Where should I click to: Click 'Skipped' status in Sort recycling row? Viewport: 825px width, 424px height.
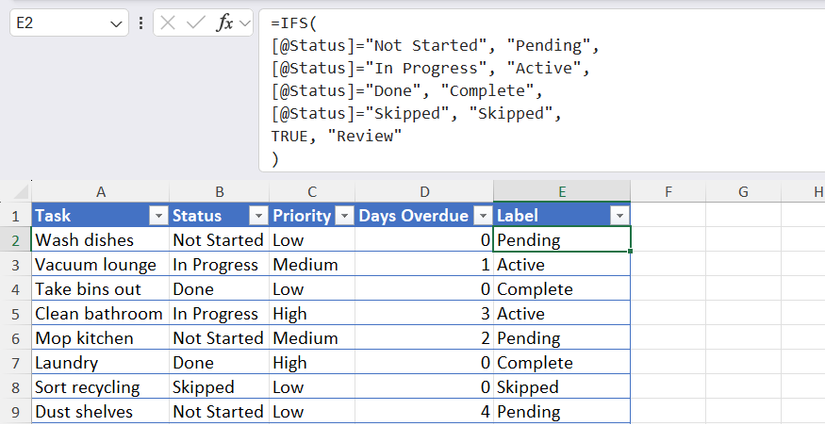pyautogui.click(x=219, y=387)
